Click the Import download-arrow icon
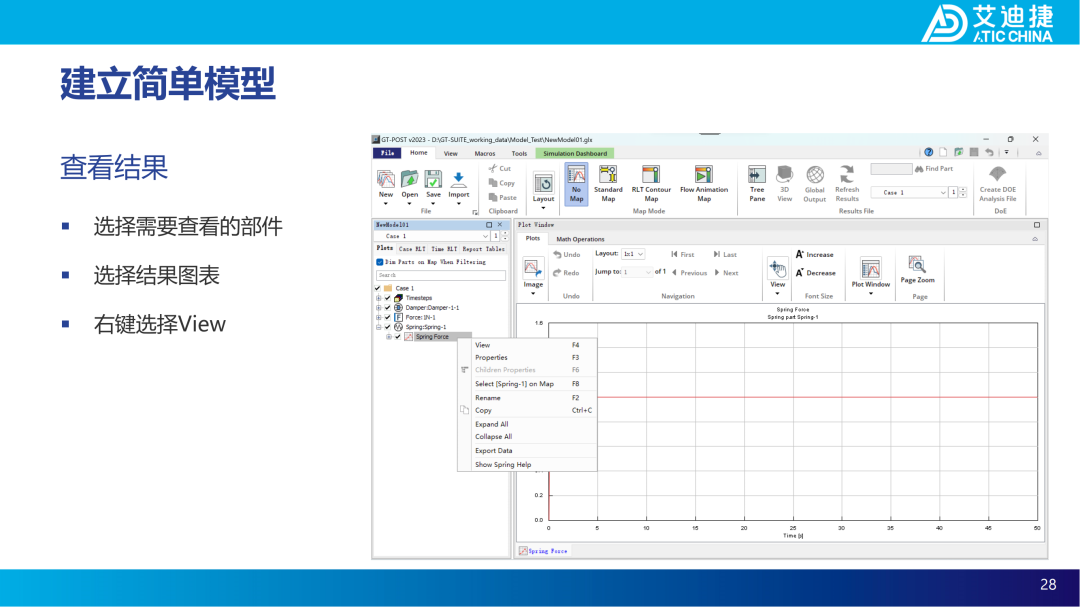Image resolution: width=1080 pixels, height=607 pixels. click(459, 180)
